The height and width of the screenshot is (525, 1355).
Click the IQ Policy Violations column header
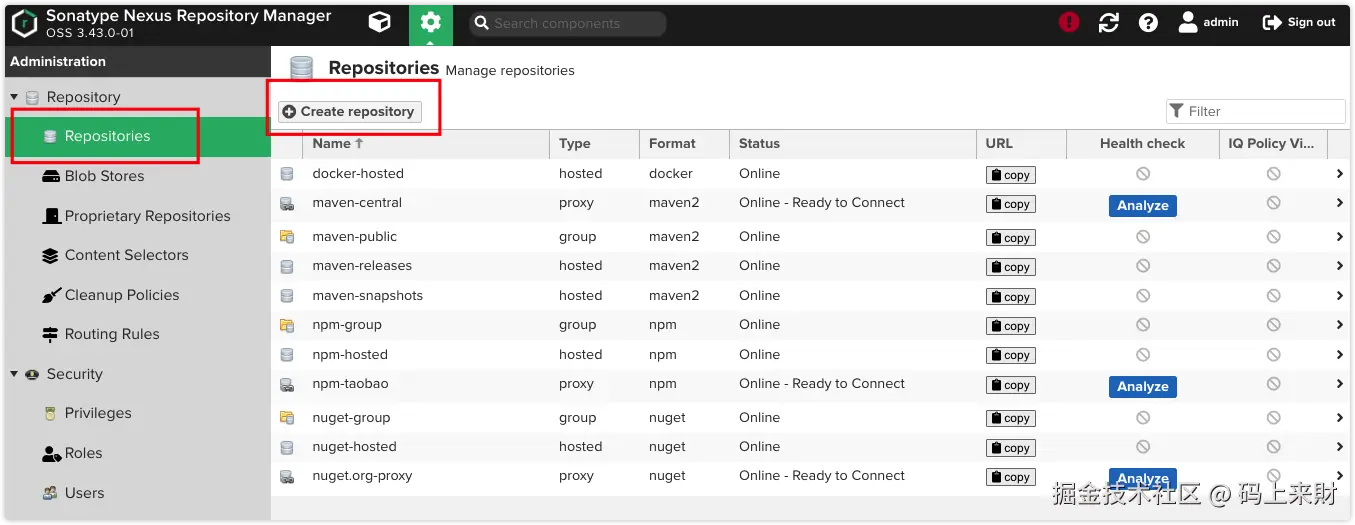pos(1273,143)
